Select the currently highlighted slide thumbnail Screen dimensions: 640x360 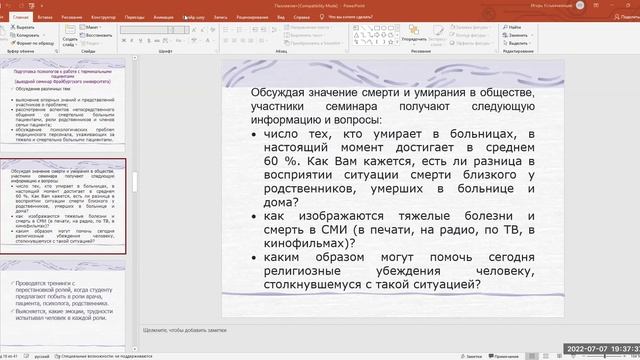pyautogui.click(x=63, y=206)
